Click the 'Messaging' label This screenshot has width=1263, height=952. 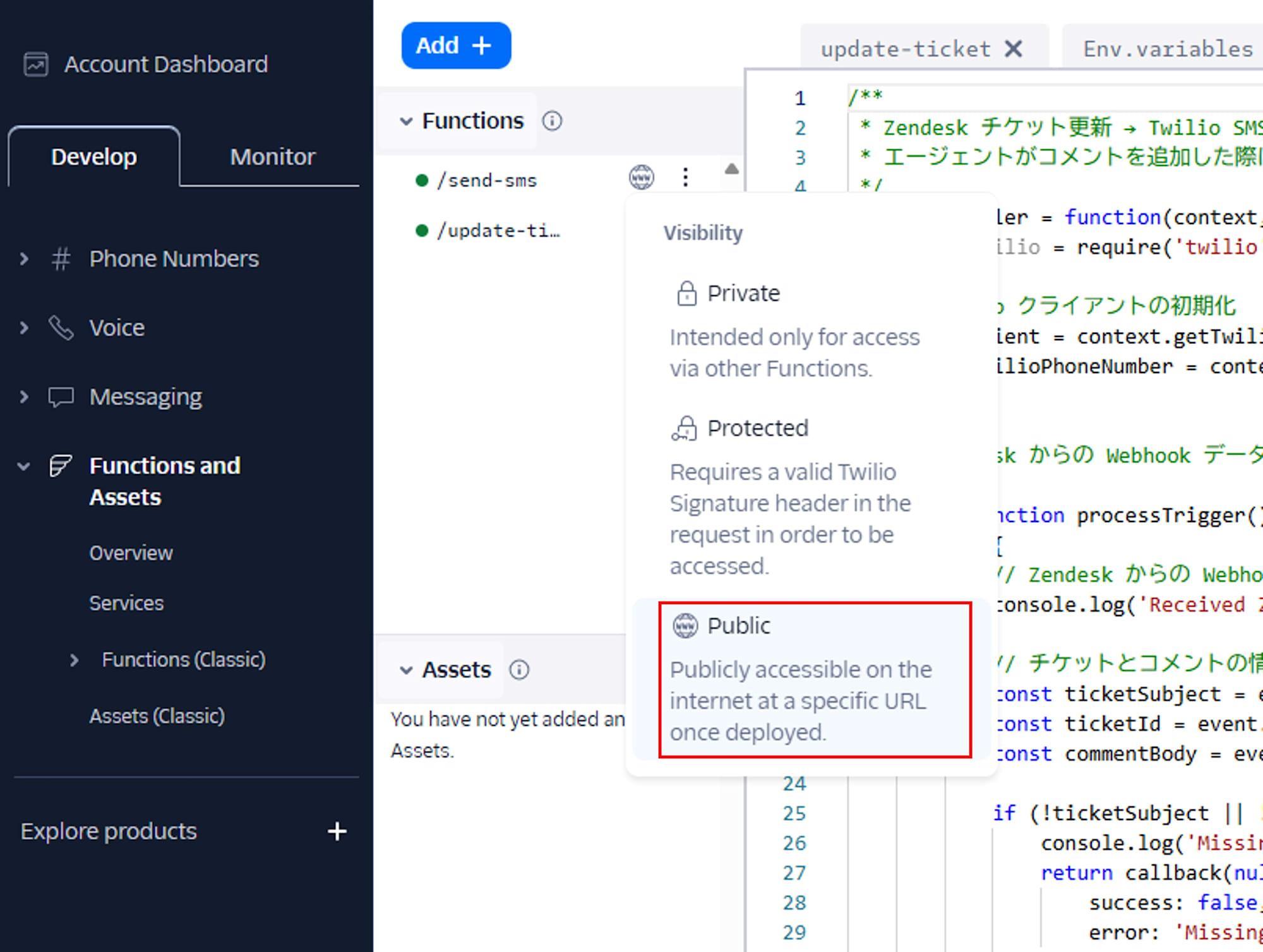click(146, 397)
